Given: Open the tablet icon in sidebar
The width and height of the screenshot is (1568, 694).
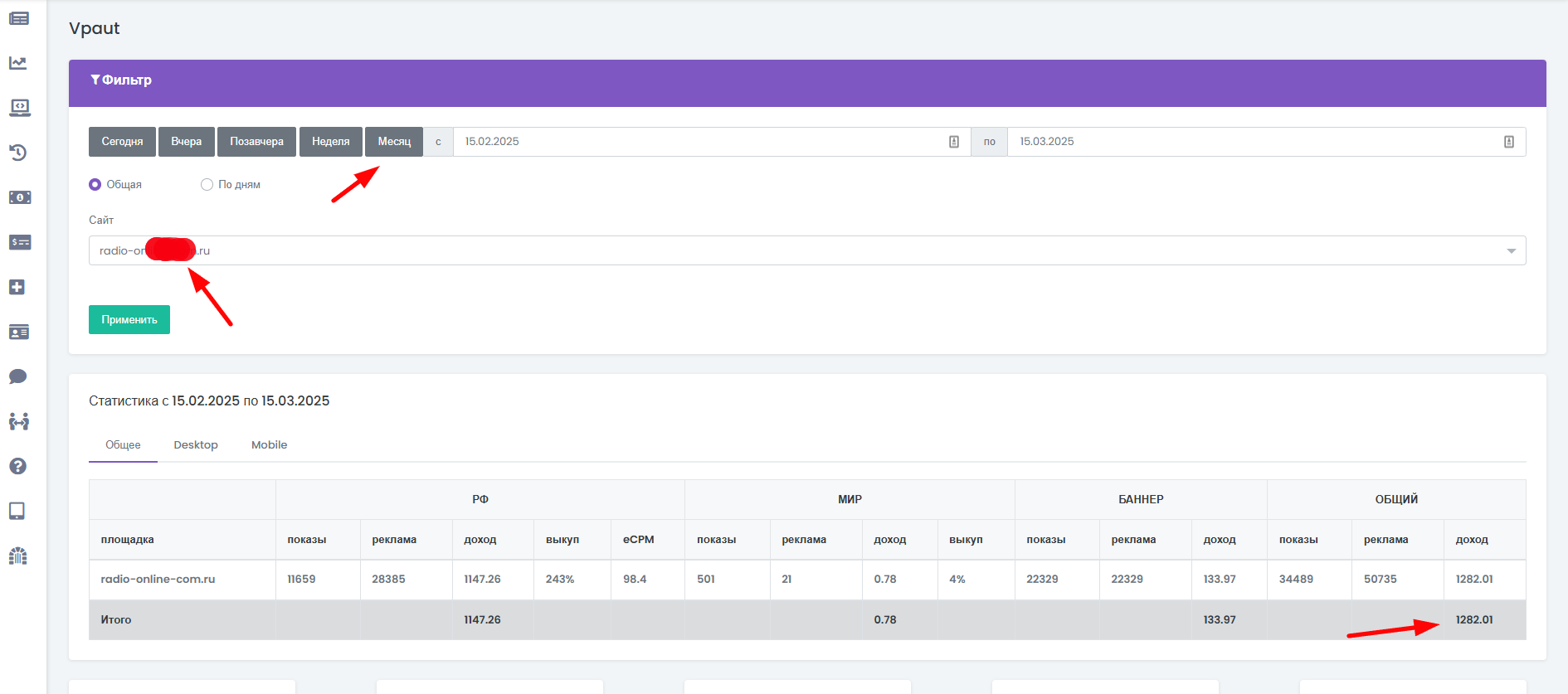Looking at the screenshot, I should pyautogui.click(x=17, y=511).
